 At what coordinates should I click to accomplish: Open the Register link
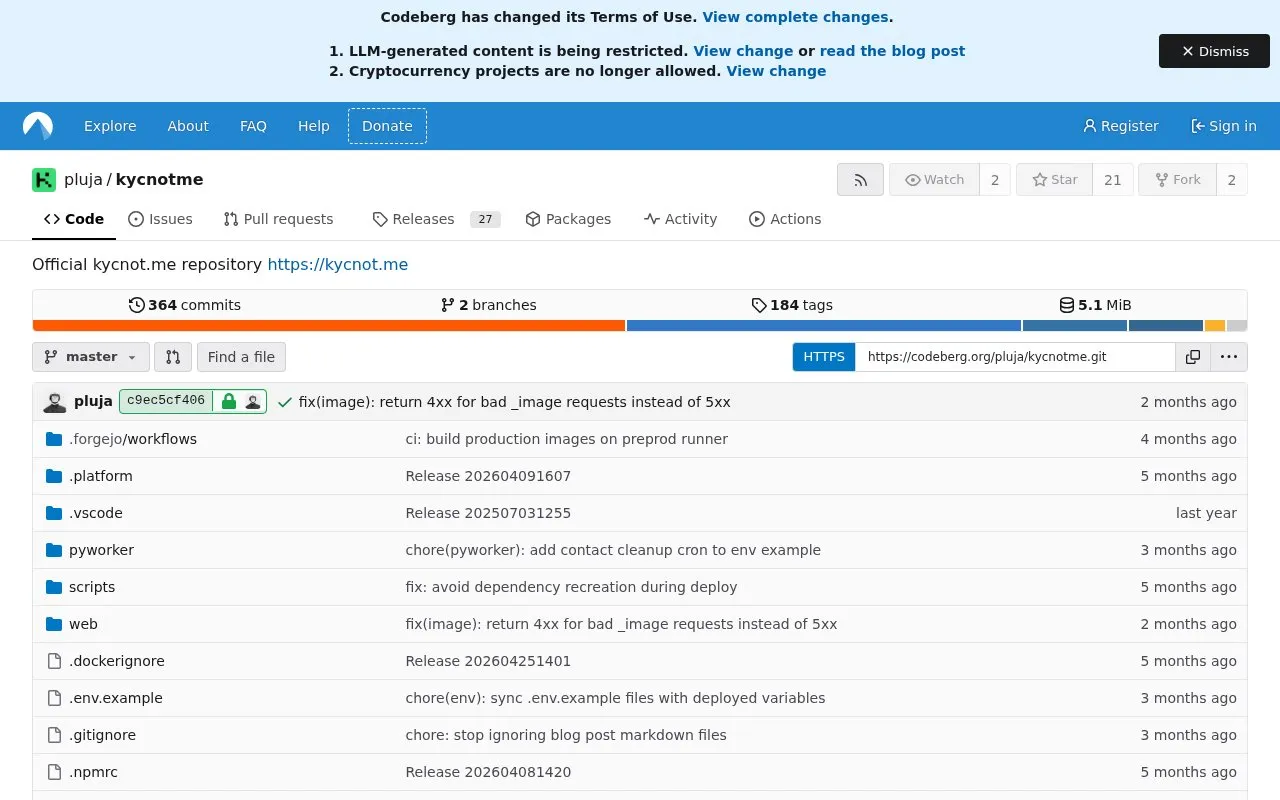click(1121, 126)
